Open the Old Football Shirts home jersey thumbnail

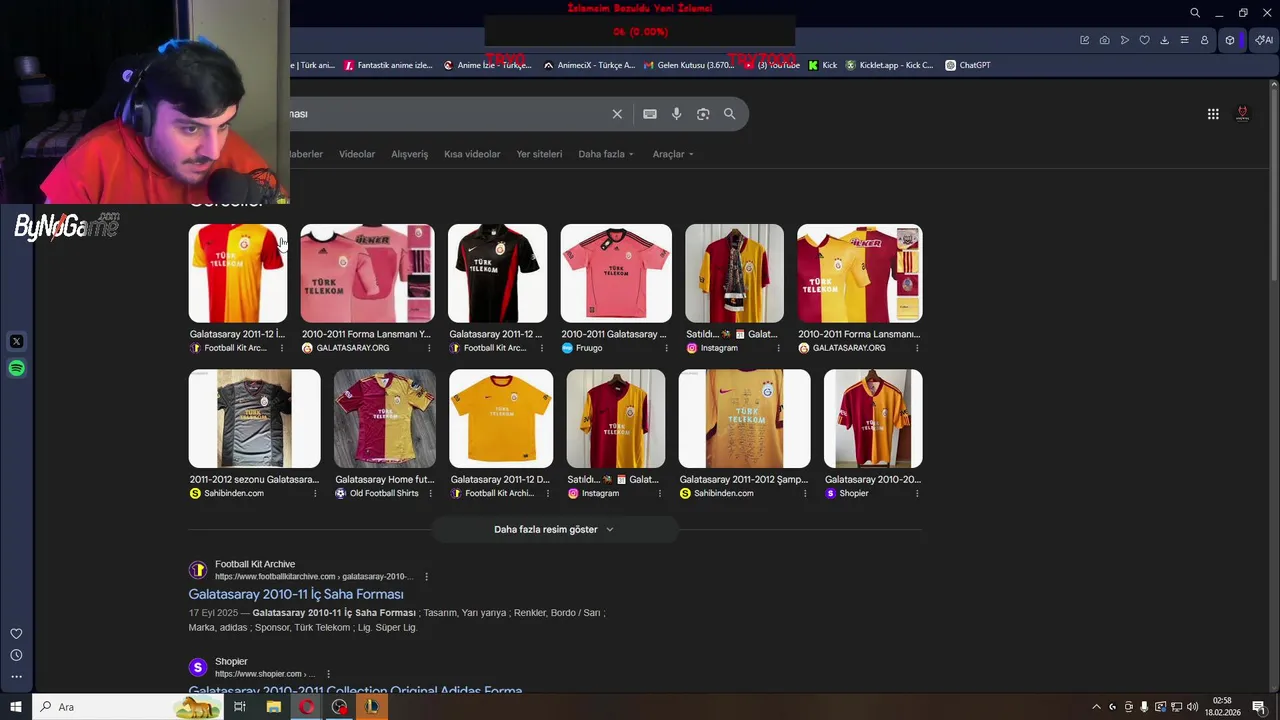pyautogui.click(x=385, y=418)
